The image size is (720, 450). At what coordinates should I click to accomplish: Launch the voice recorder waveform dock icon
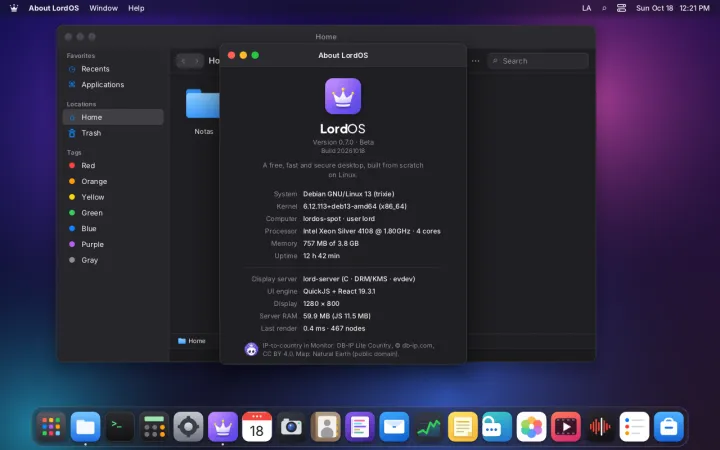[x=600, y=427]
